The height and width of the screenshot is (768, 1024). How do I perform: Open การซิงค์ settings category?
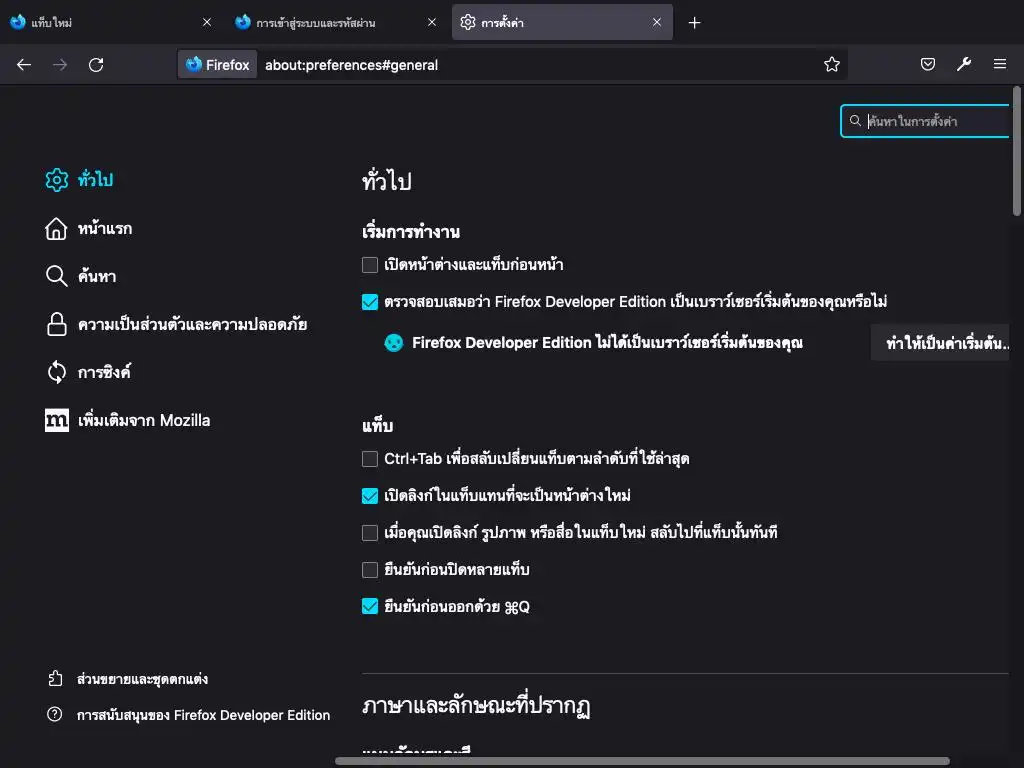pos(104,372)
